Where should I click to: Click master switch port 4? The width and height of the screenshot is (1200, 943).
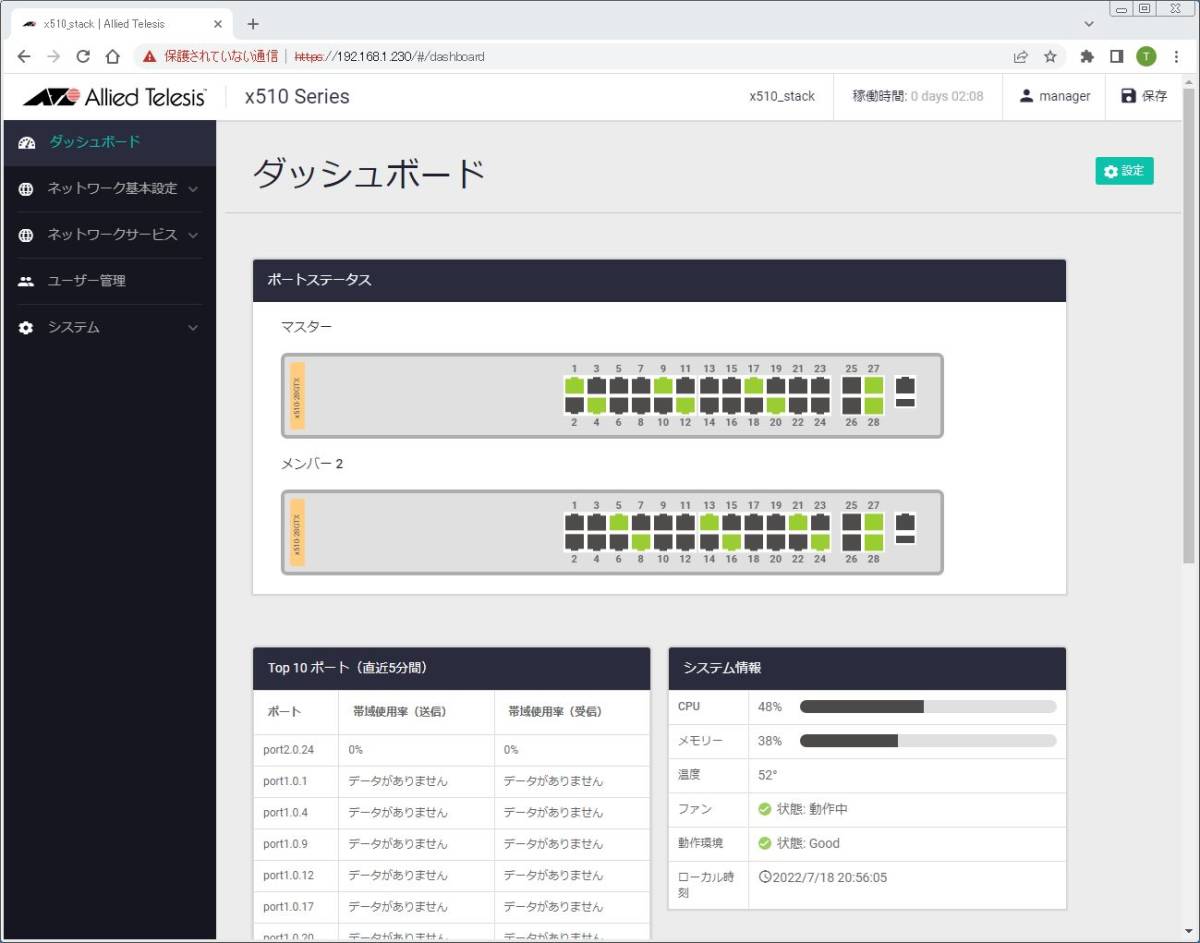(x=596, y=405)
